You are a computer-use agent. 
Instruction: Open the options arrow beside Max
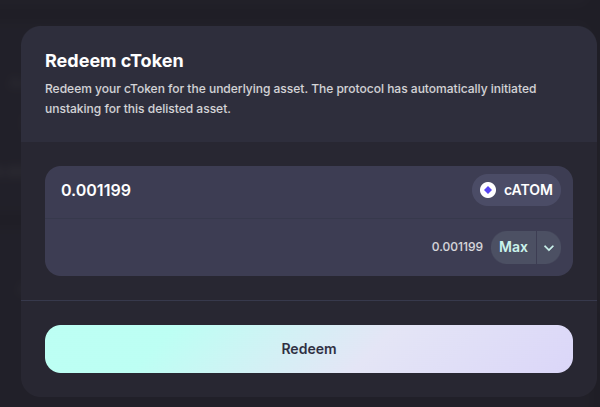coord(549,247)
